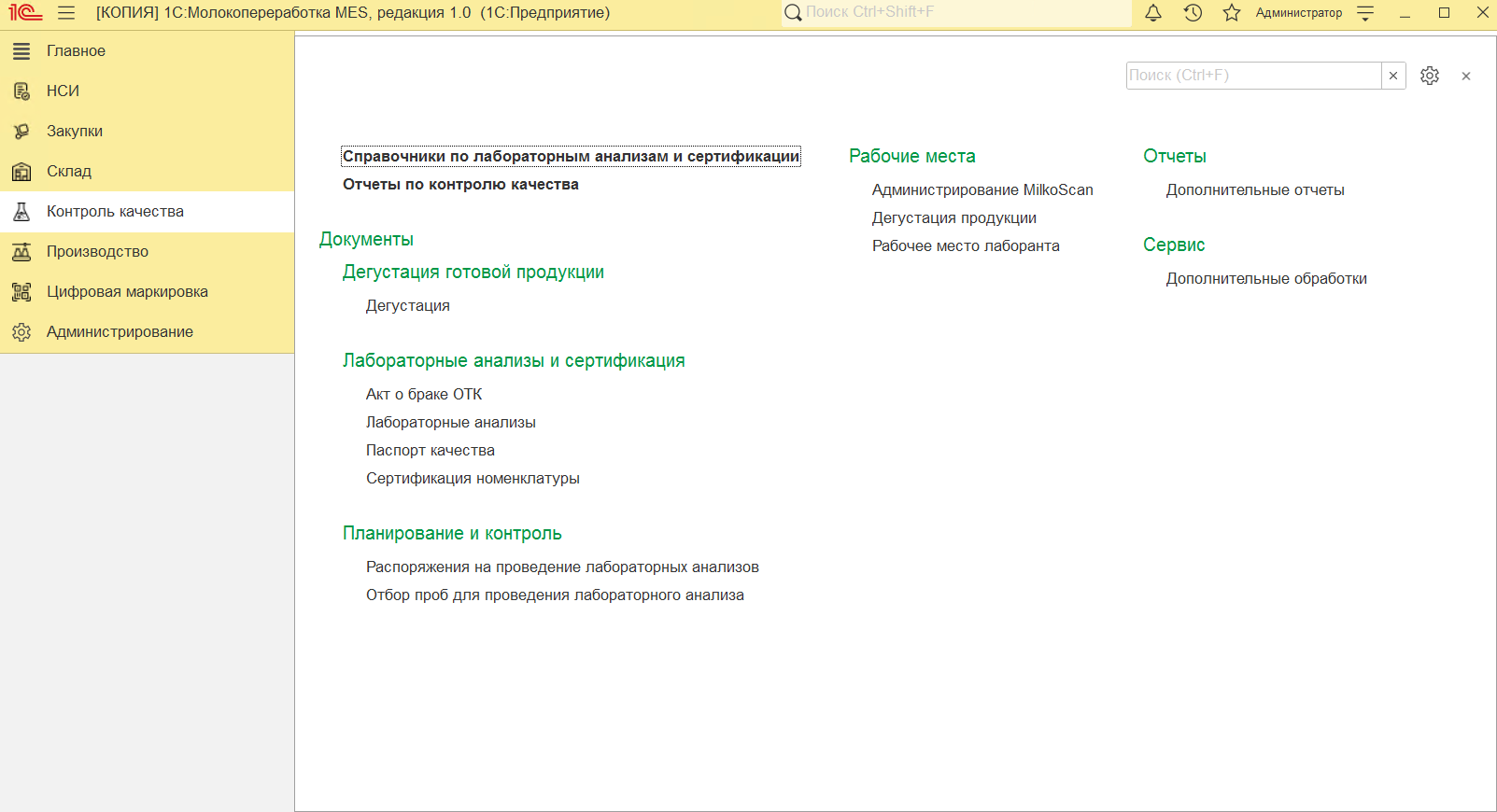
Task: Open the history clock icon
Action: [x=1193, y=13]
